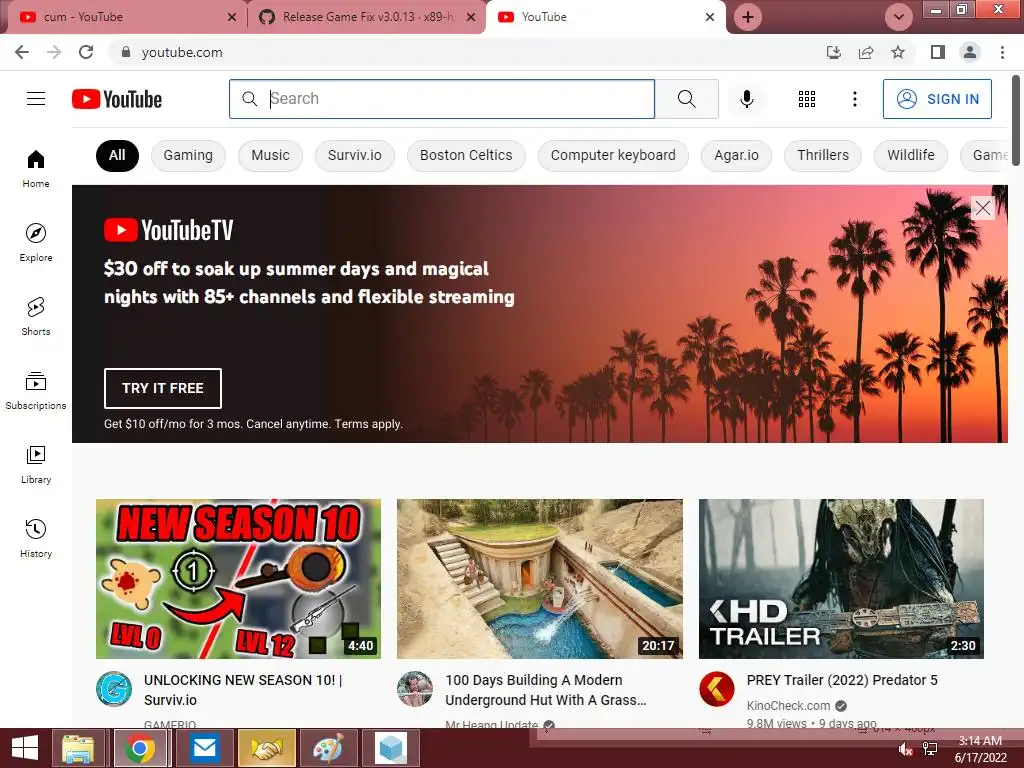The image size is (1024, 768).
Task: Open the YouTube apps grid
Action: (807, 99)
